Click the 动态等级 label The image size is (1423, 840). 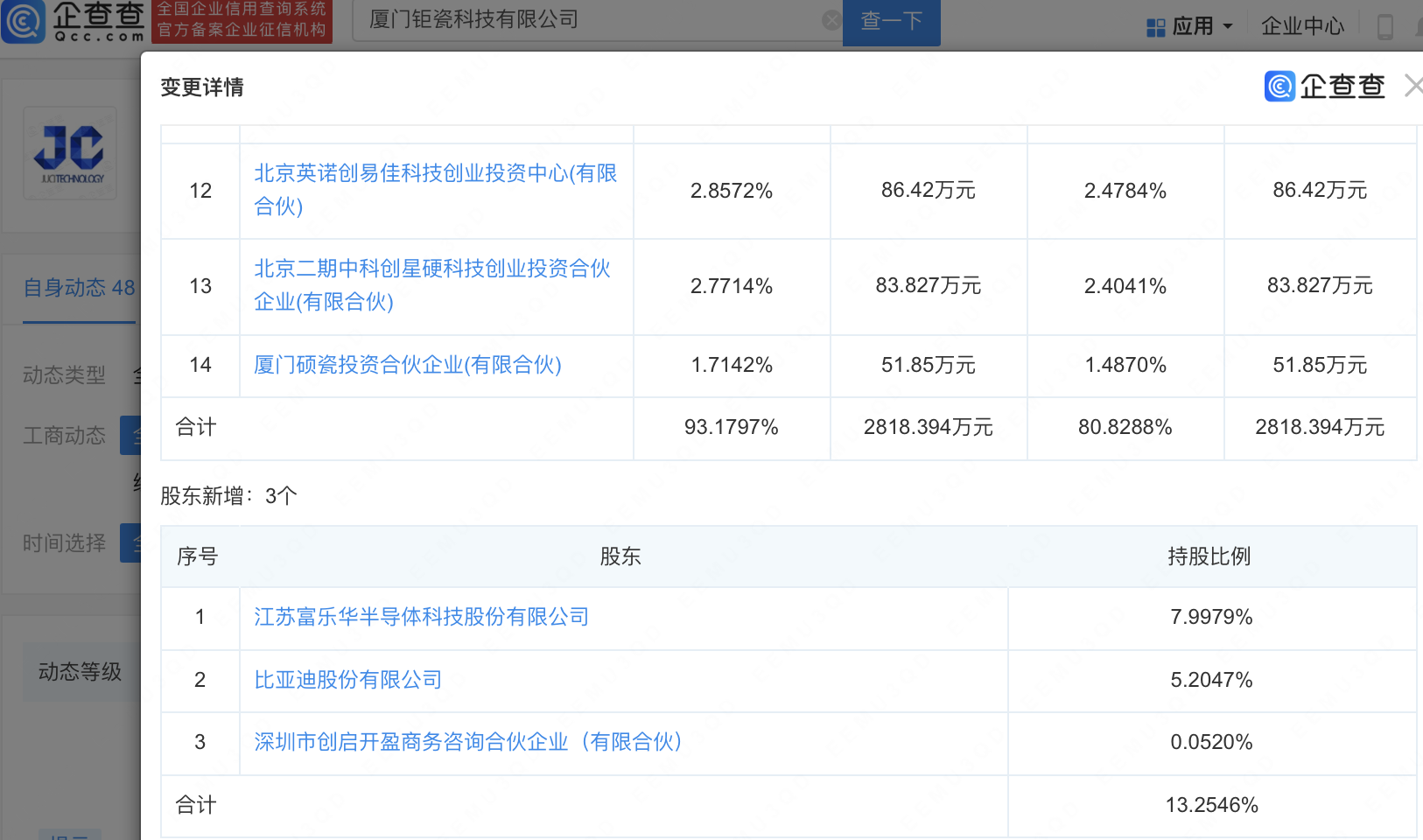click(80, 672)
